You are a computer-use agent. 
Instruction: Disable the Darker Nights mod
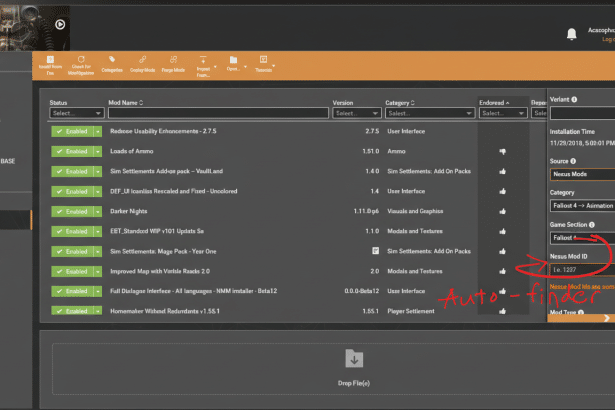[x=72, y=211]
